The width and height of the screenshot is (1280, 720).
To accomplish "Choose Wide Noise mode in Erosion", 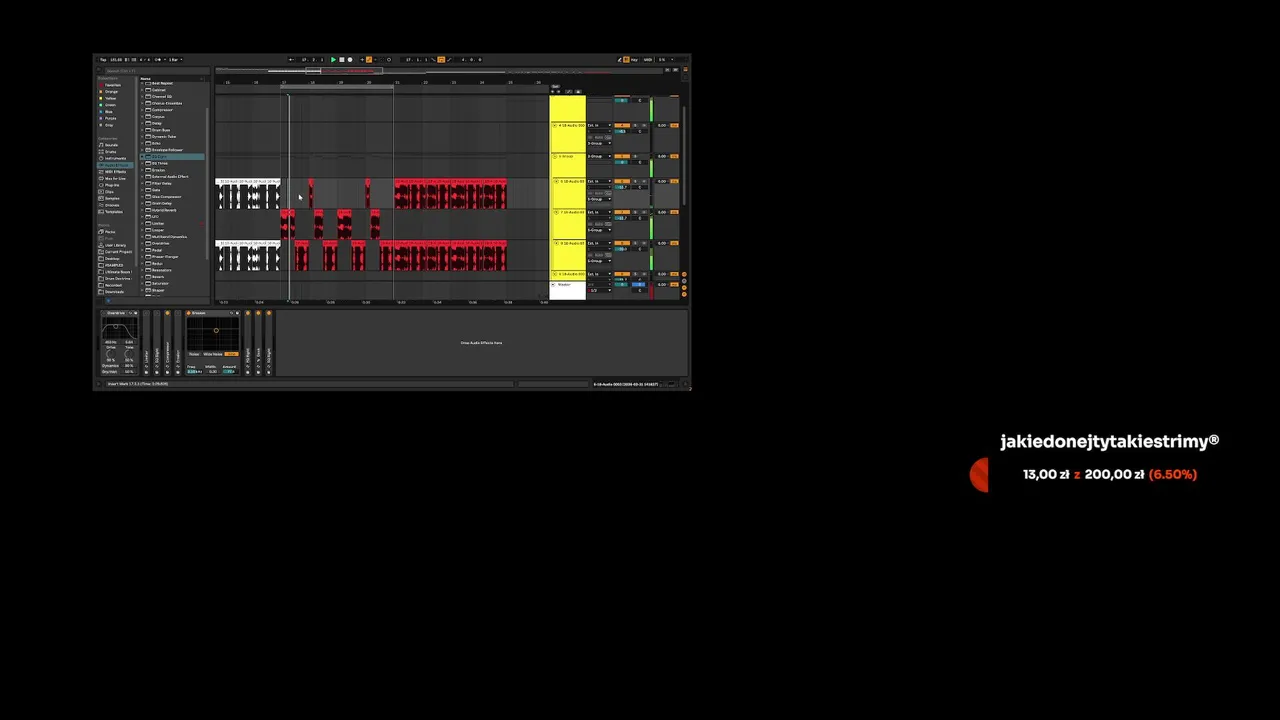I will (x=213, y=354).
